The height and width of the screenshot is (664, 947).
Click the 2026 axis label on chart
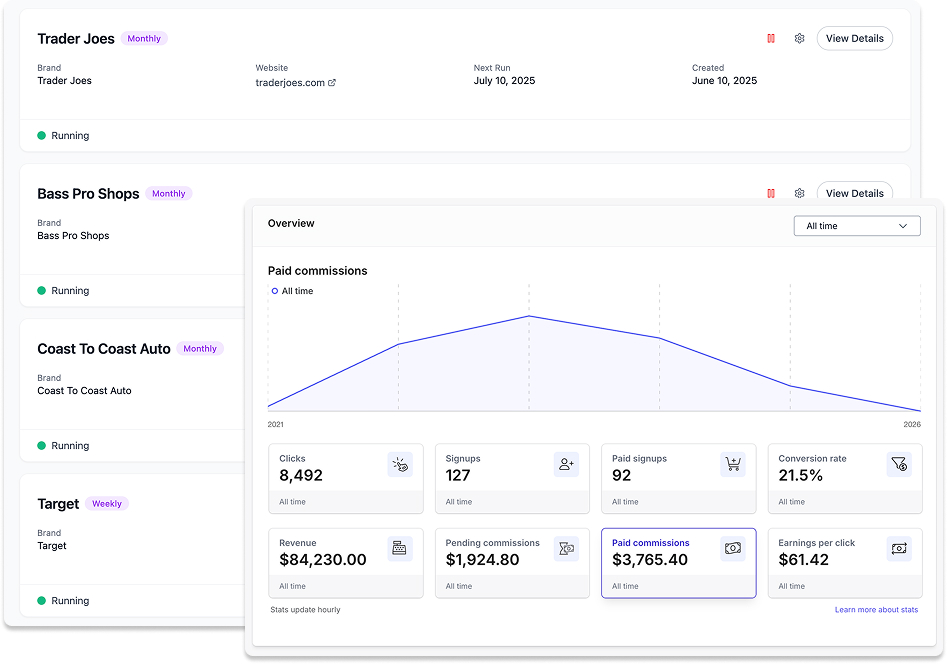click(x=912, y=425)
